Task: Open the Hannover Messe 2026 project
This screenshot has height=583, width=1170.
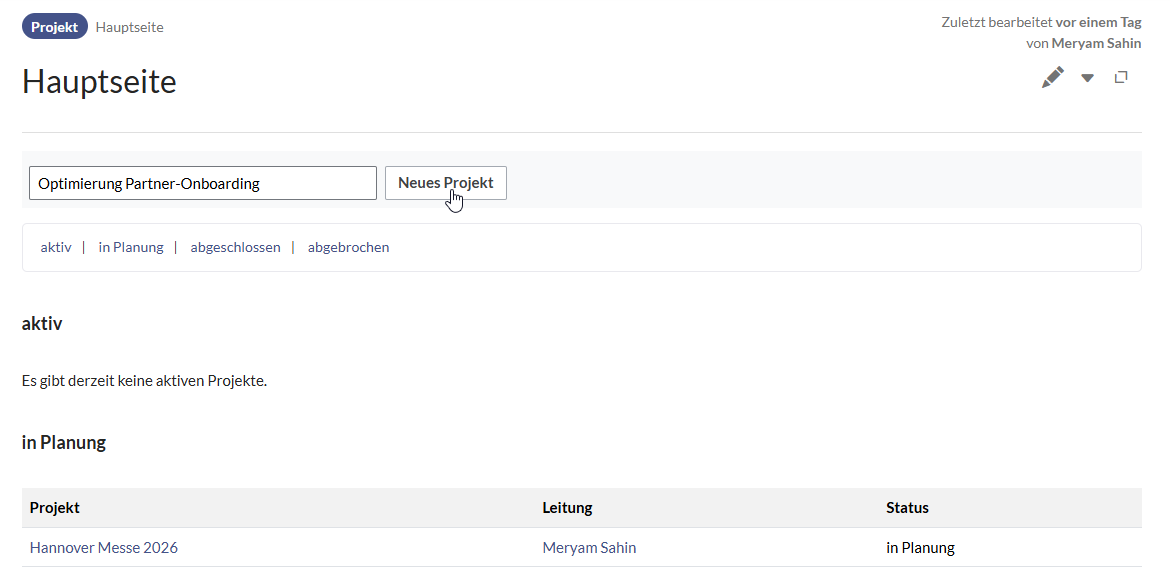Action: (104, 547)
